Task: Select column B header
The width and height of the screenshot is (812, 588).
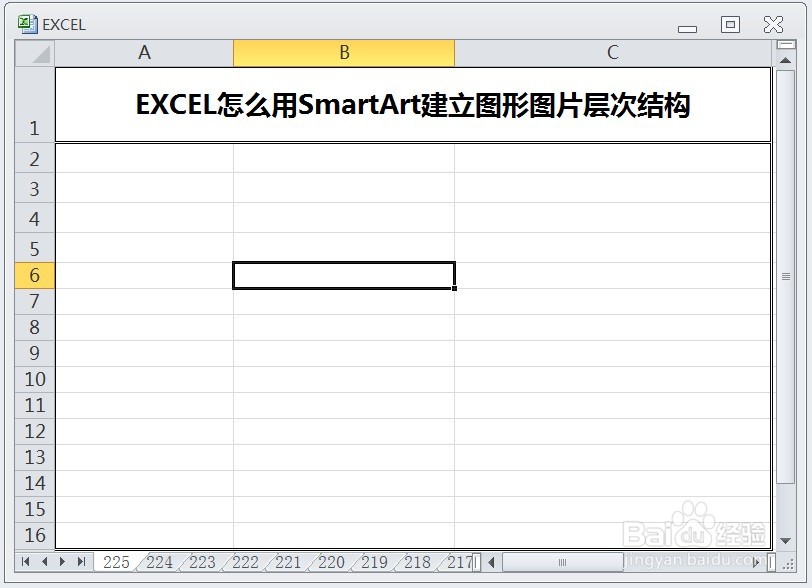Action: coord(344,53)
